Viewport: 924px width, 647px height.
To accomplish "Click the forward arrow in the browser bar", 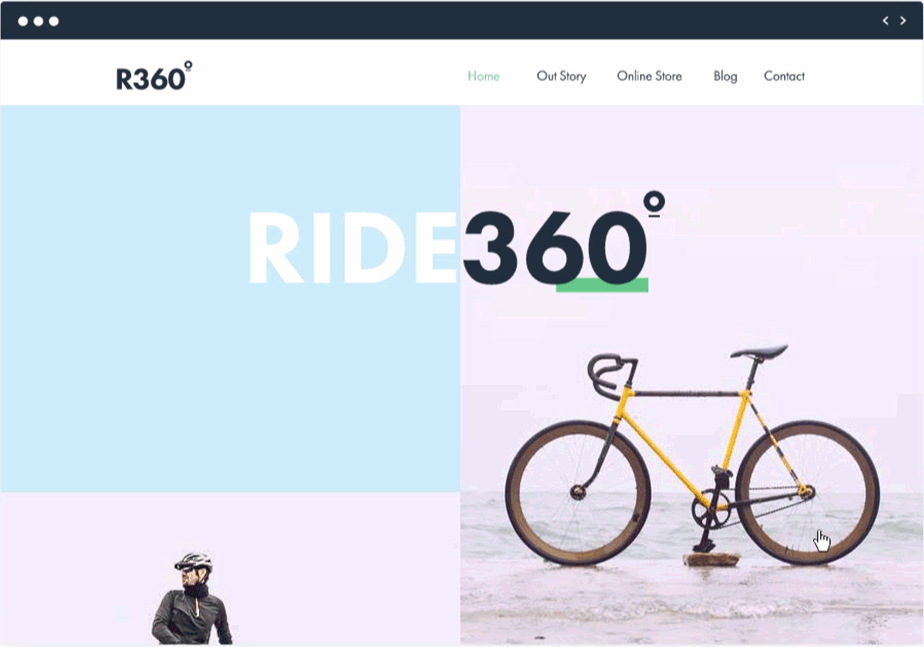I will (x=903, y=21).
